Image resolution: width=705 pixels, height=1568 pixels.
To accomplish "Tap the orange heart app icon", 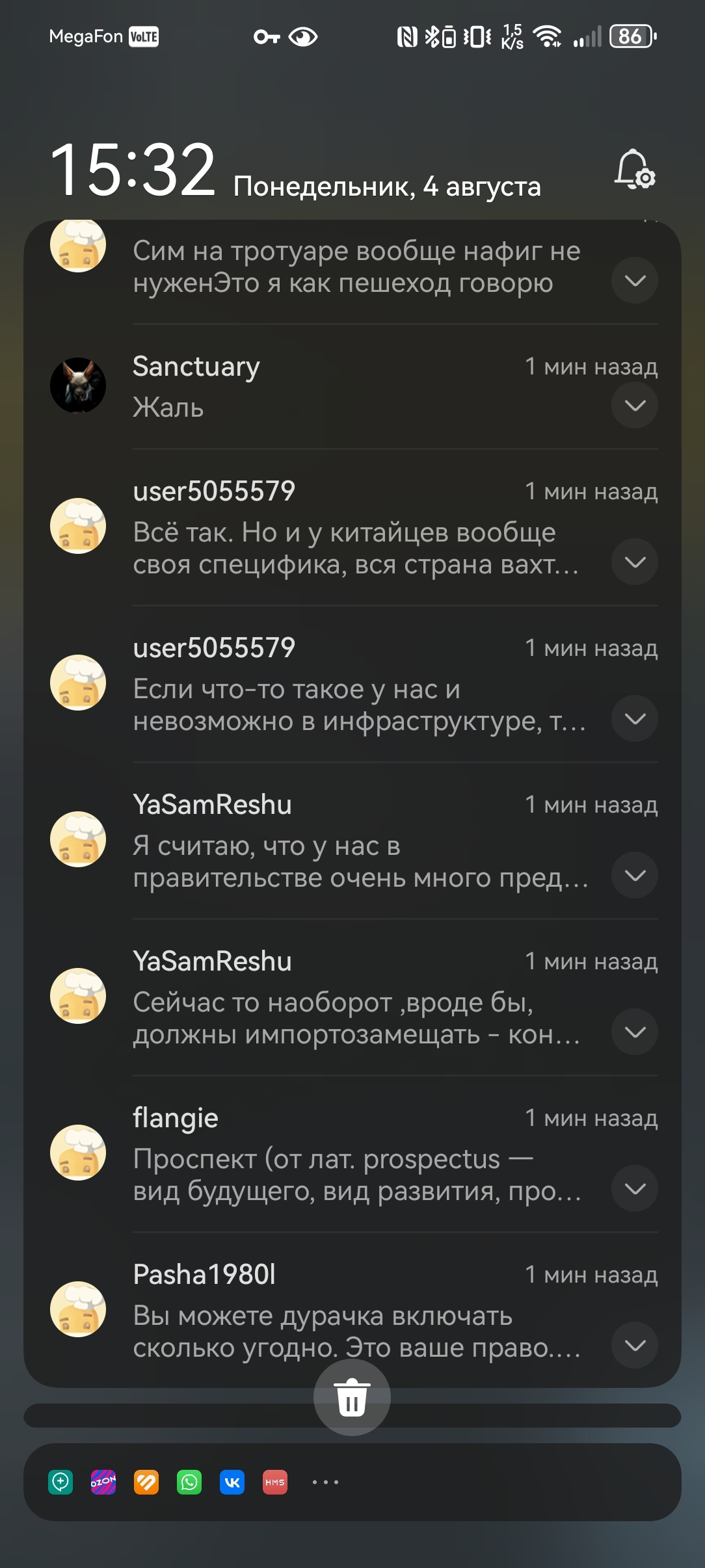I will click(x=146, y=1482).
